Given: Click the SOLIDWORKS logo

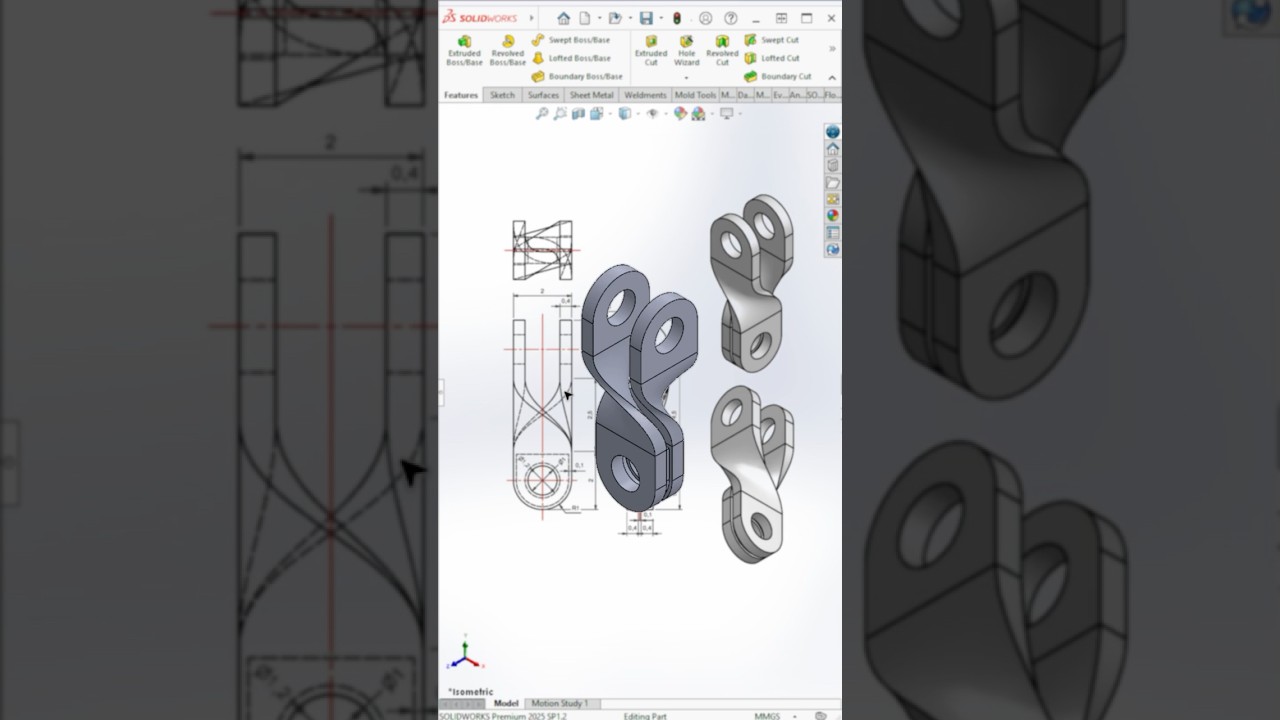Looking at the screenshot, I should (x=480, y=18).
